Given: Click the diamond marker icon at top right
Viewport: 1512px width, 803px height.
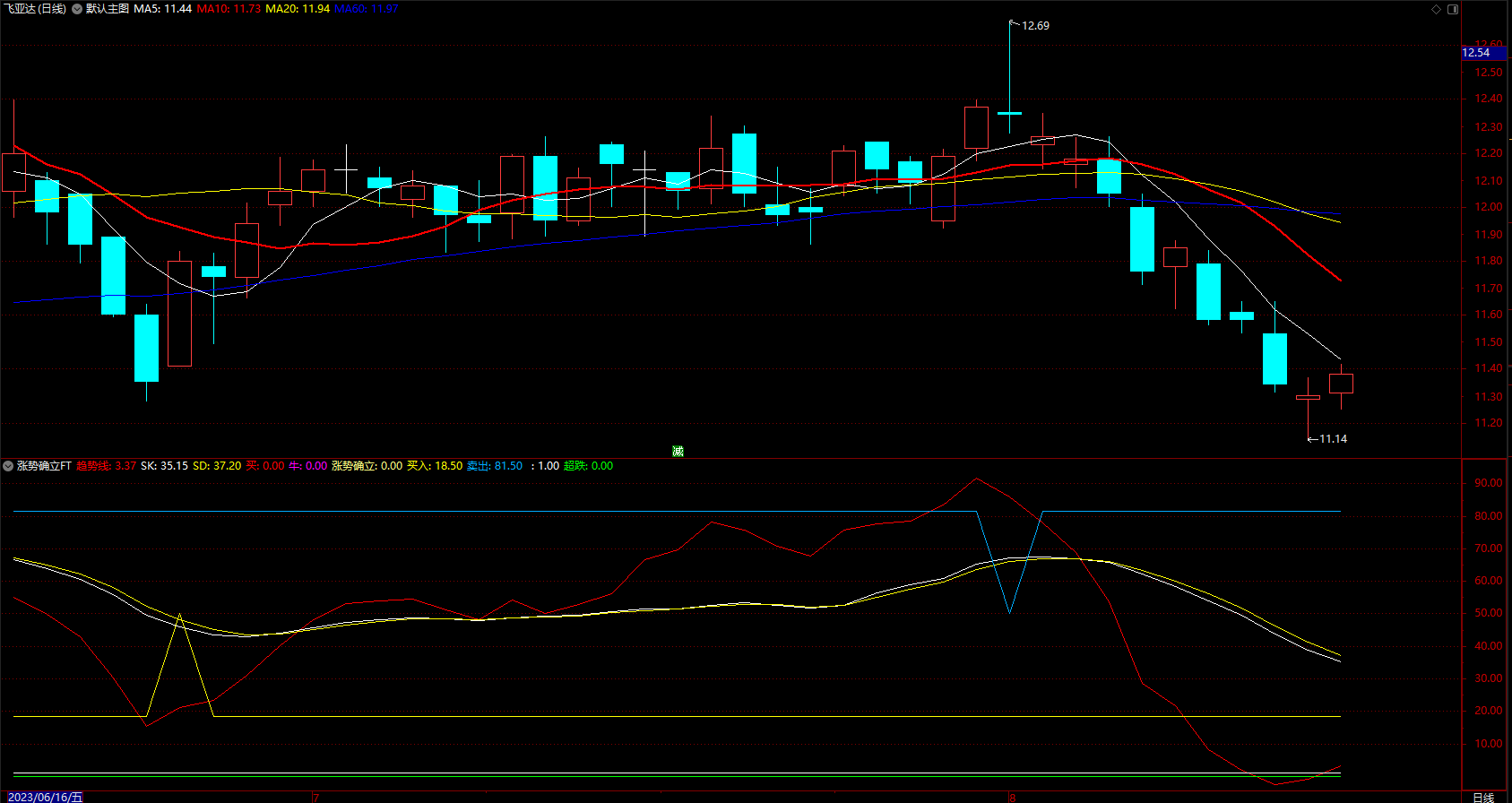Looking at the screenshot, I should 1436,9.
